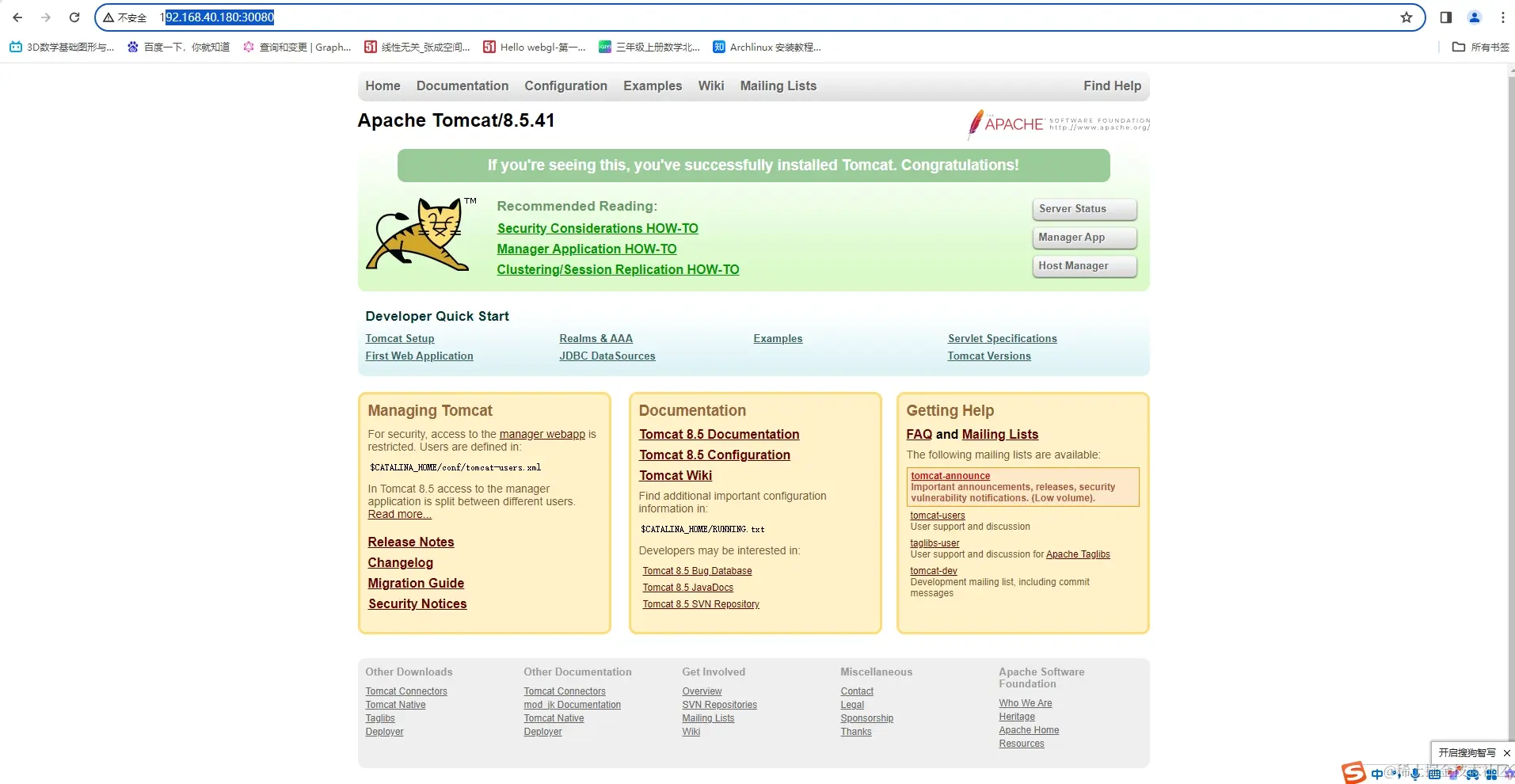Toggle the Sogou 中 Chinese/English mode
This screenshot has height=784, width=1515.
pos(1377,774)
